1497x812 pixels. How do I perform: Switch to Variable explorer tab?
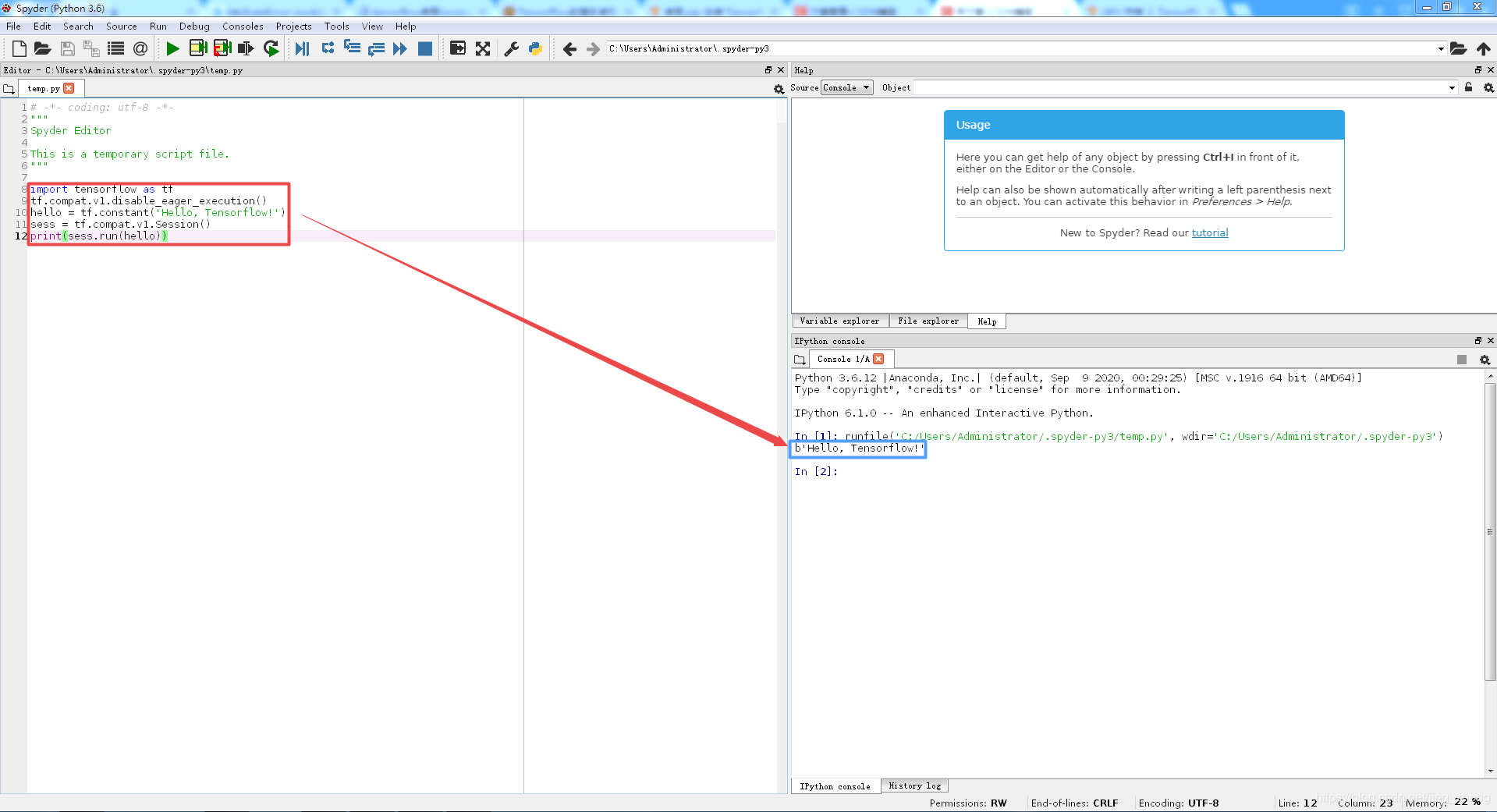tap(839, 321)
